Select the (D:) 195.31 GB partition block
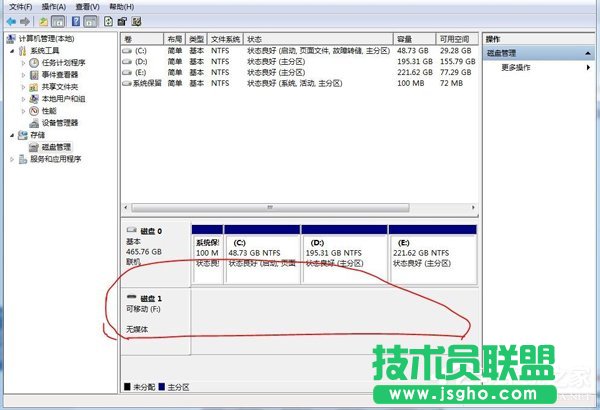 [344, 252]
